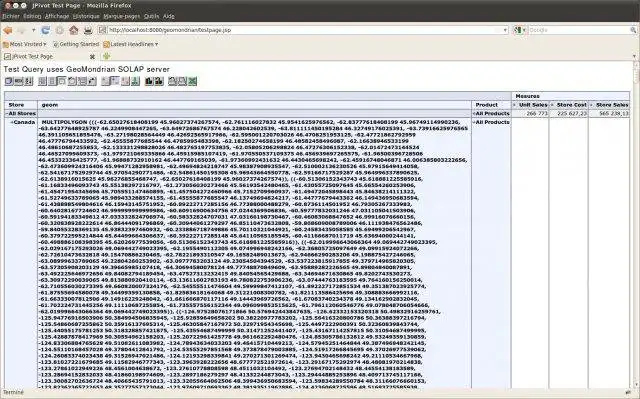Click the stop loading icon

coord(60,30)
